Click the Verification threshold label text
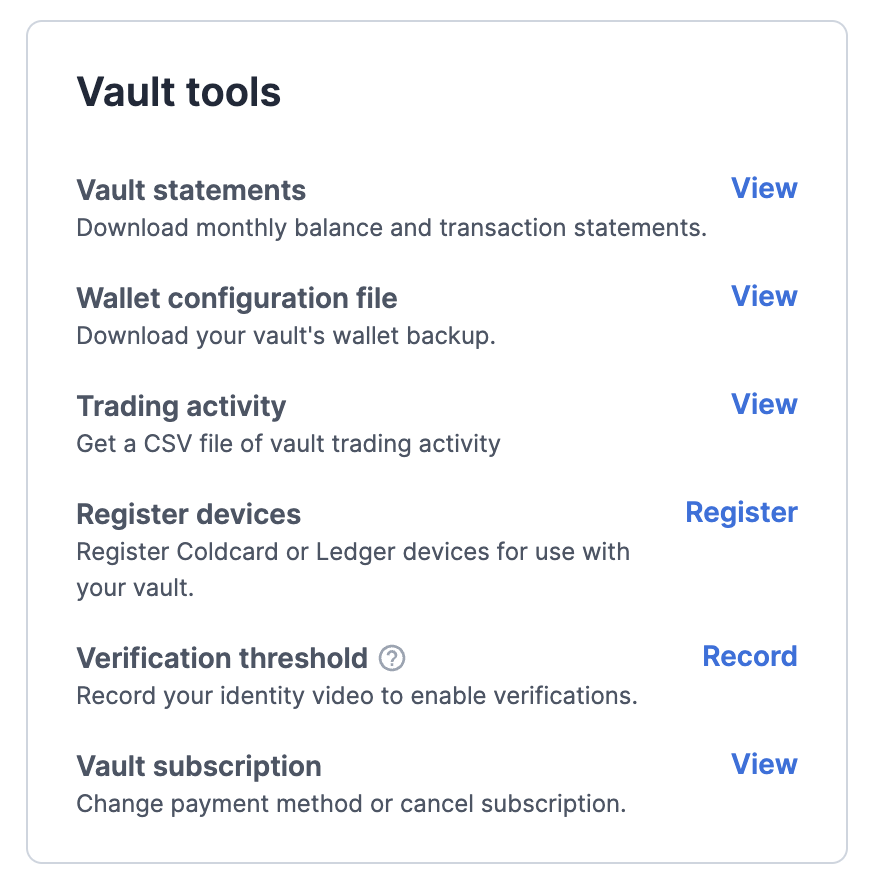 (x=222, y=658)
